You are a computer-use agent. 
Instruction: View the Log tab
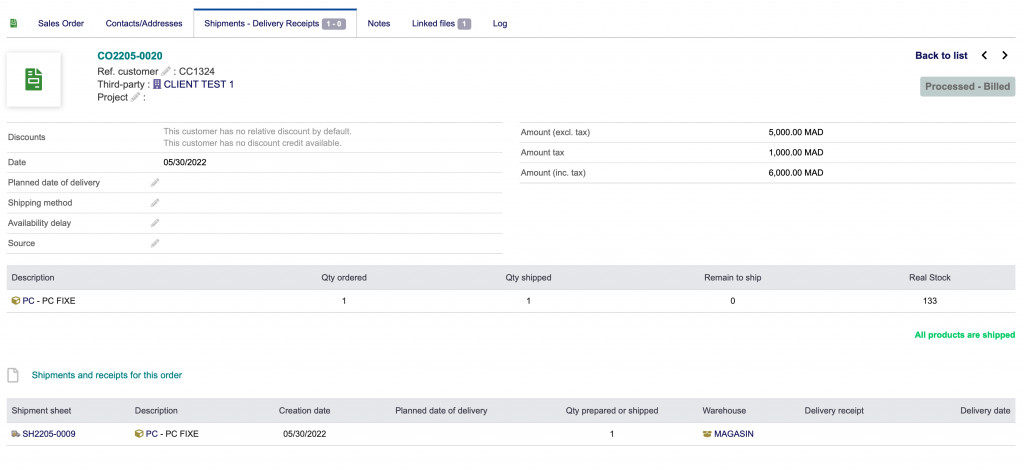pyautogui.click(x=500, y=23)
